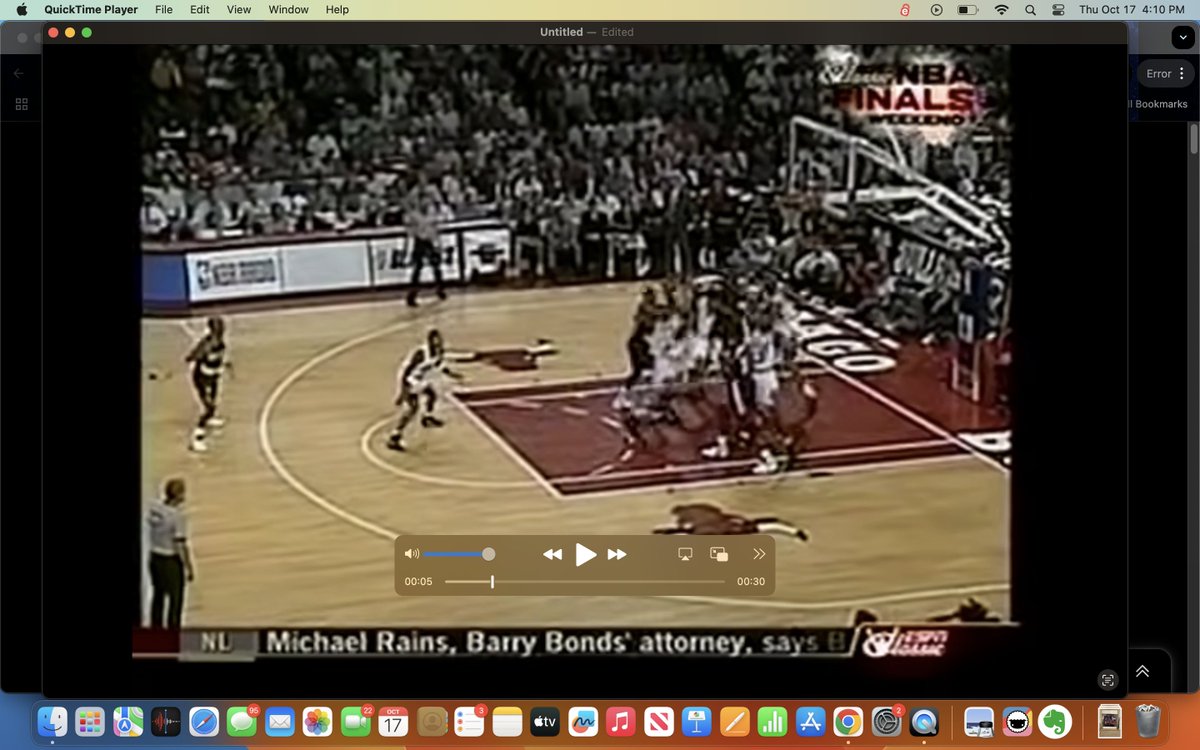This screenshot has height=750, width=1200.
Task: Click the double up-arrow button in browser
Action: point(1142,672)
